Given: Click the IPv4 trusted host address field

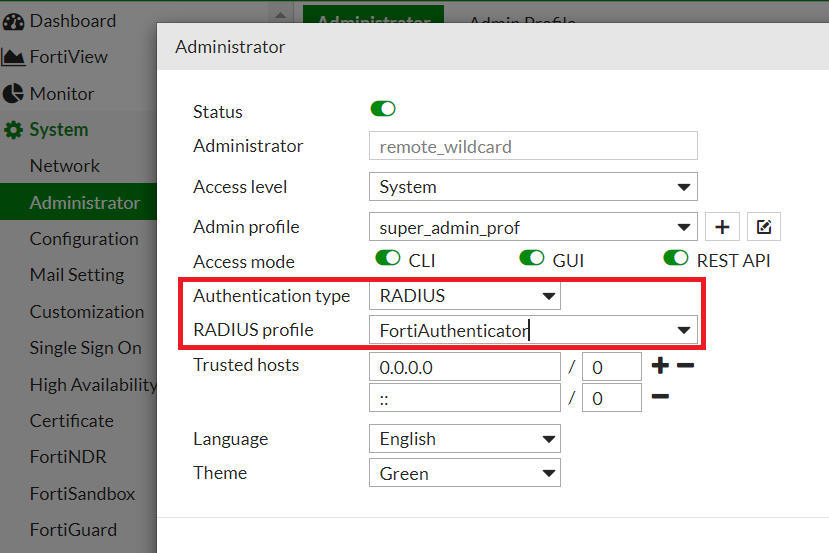Looking at the screenshot, I should [x=464, y=367].
